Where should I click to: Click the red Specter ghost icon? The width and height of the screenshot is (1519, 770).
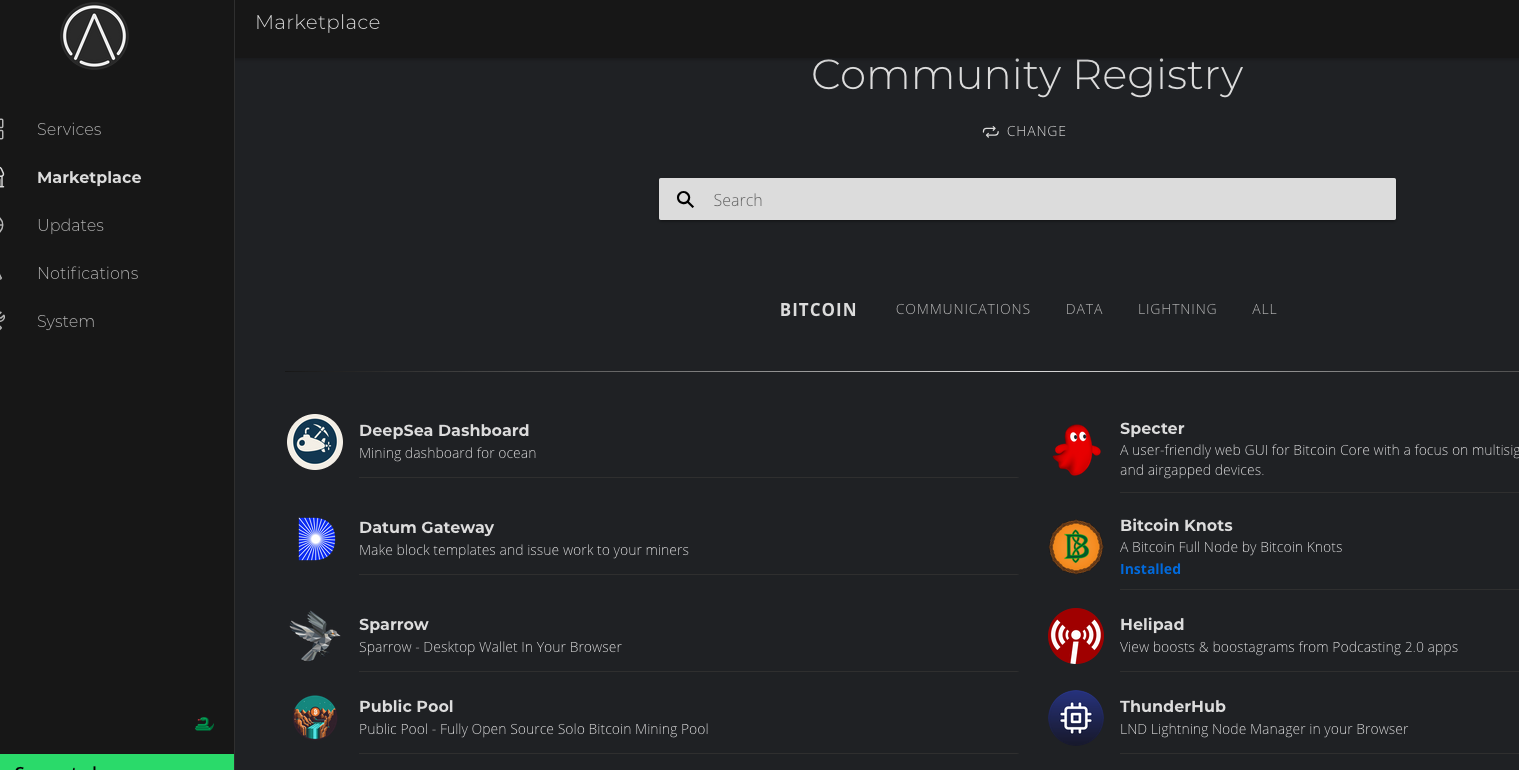[x=1076, y=450]
